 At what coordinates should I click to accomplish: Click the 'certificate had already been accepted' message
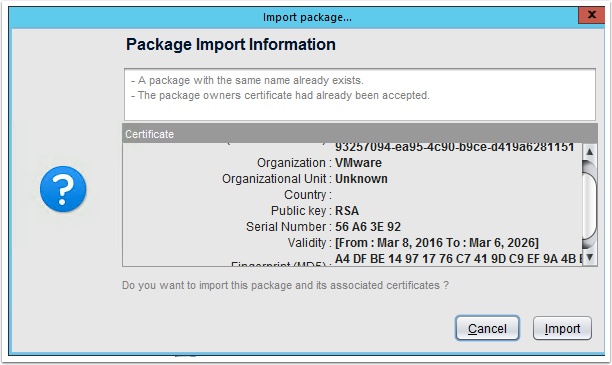pos(280,96)
